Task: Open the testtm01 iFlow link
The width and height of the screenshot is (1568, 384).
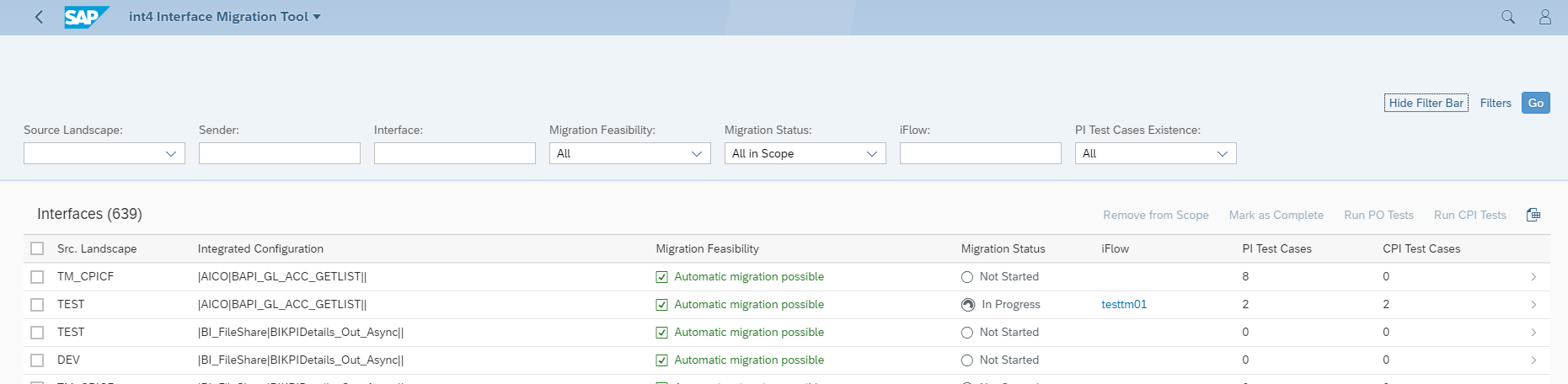Action: [x=1124, y=305]
